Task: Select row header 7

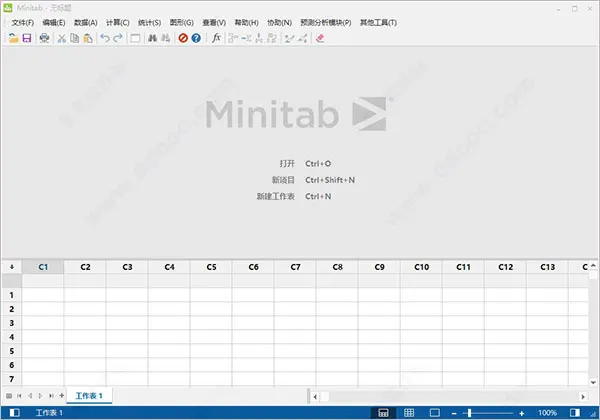Action: point(12,379)
